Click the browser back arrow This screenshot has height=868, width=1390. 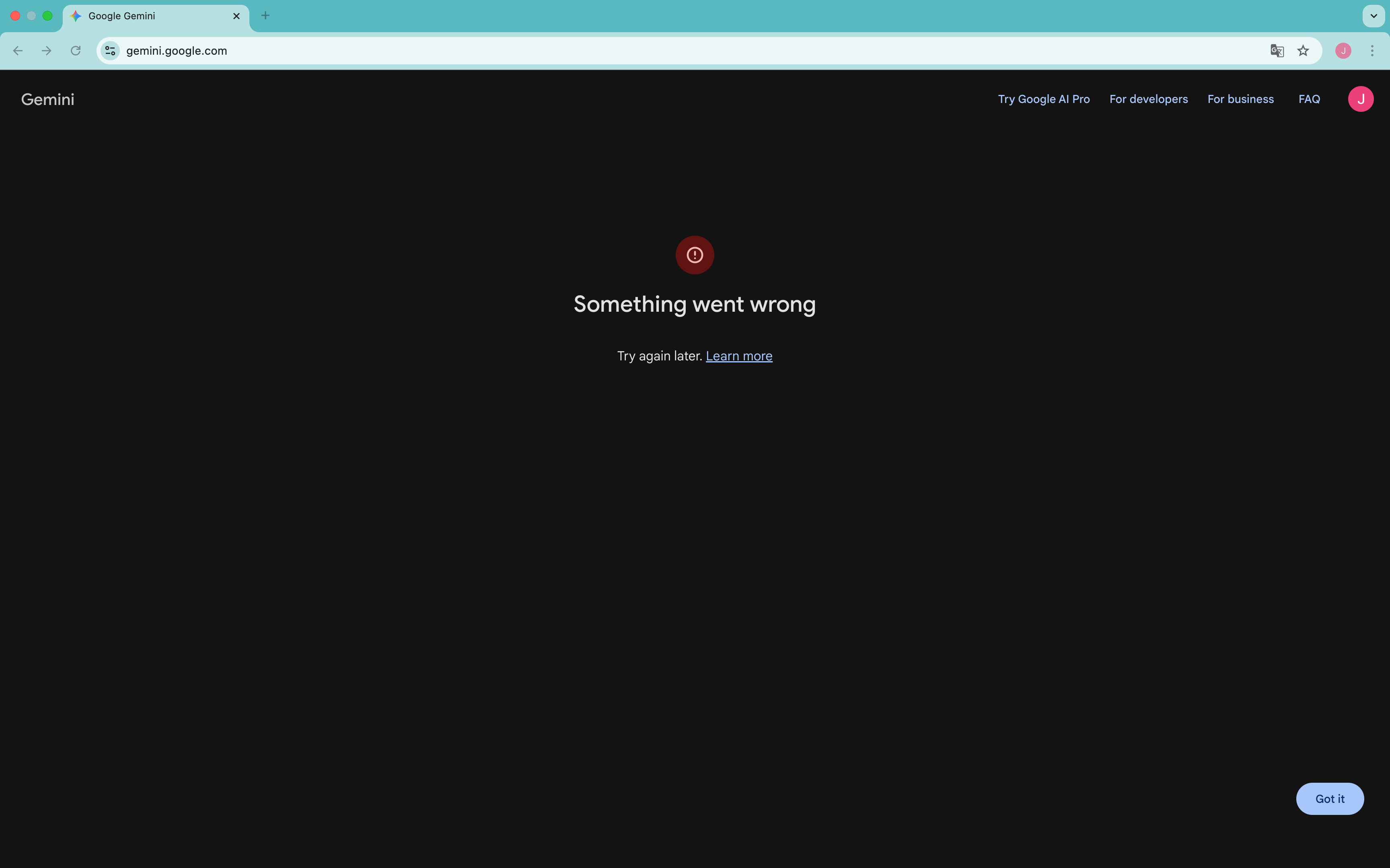pos(18,51)
